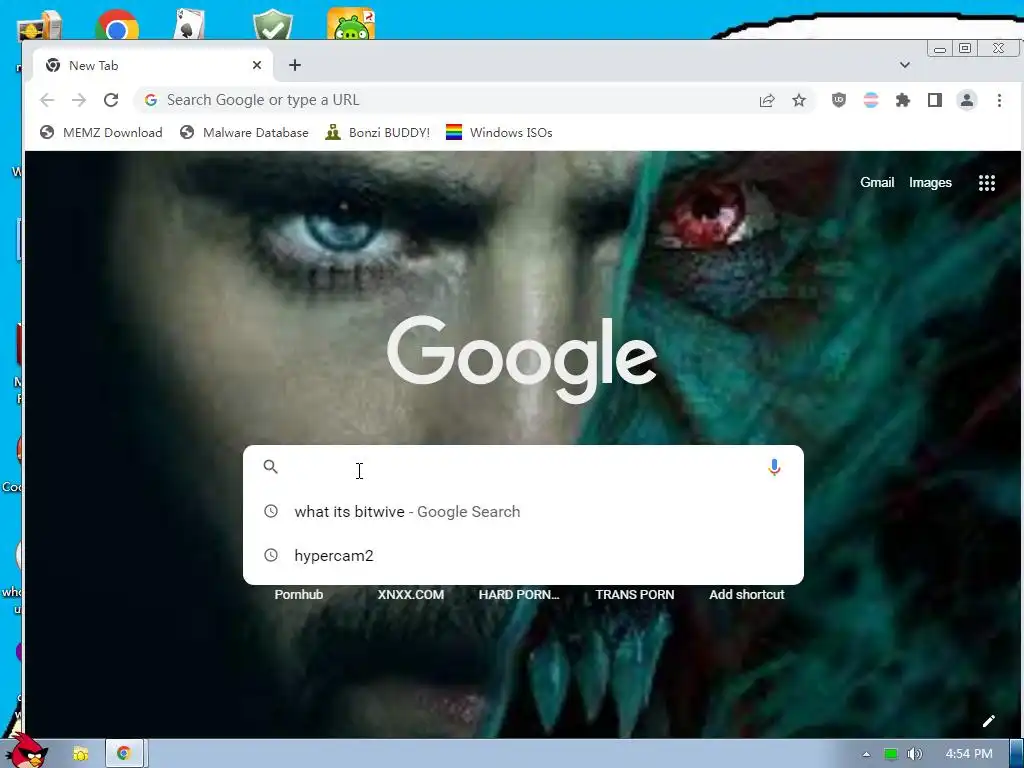This screenshot has height=768, width=1024.
Task: Open the Bad Piggies desktop icon
Action: (x=351, y=24)
